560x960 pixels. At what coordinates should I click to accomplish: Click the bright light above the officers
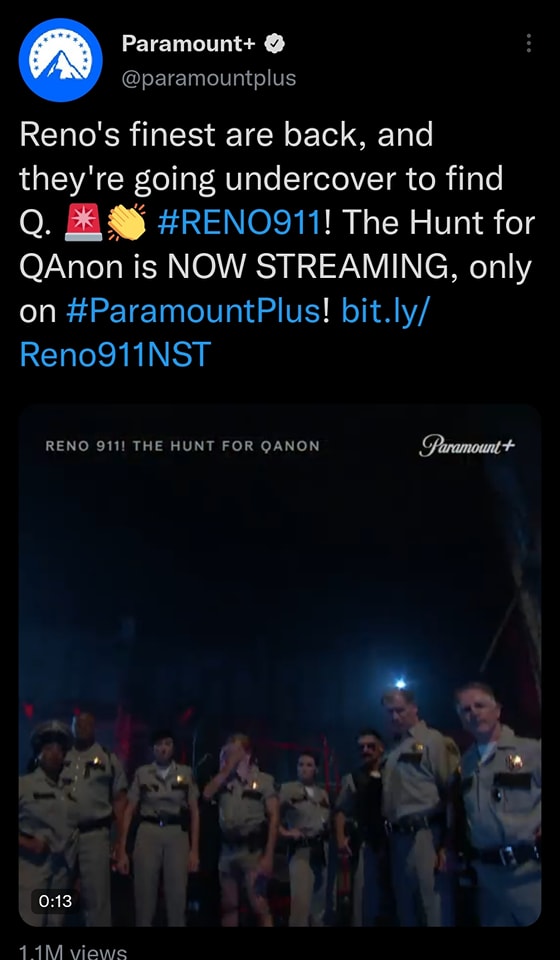pos(400,683)
